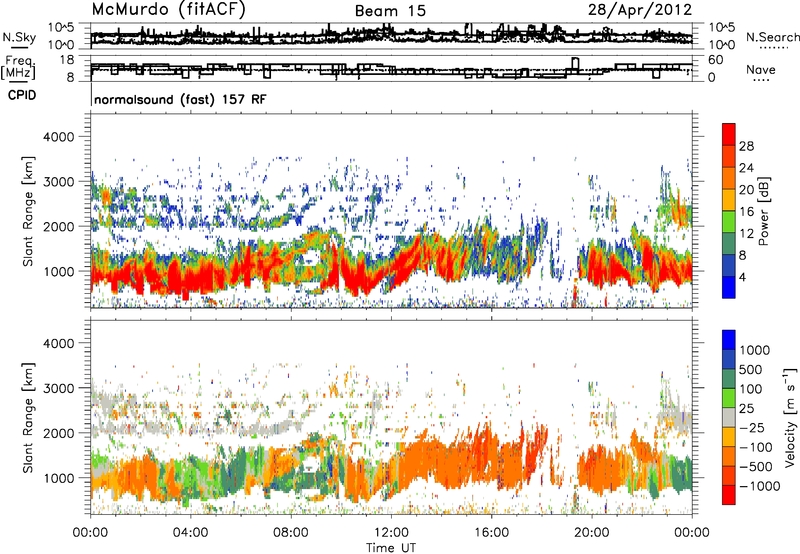800x554 pixels.
Task: Click the Power [dB] colorbar title
Action: [764, 211]
